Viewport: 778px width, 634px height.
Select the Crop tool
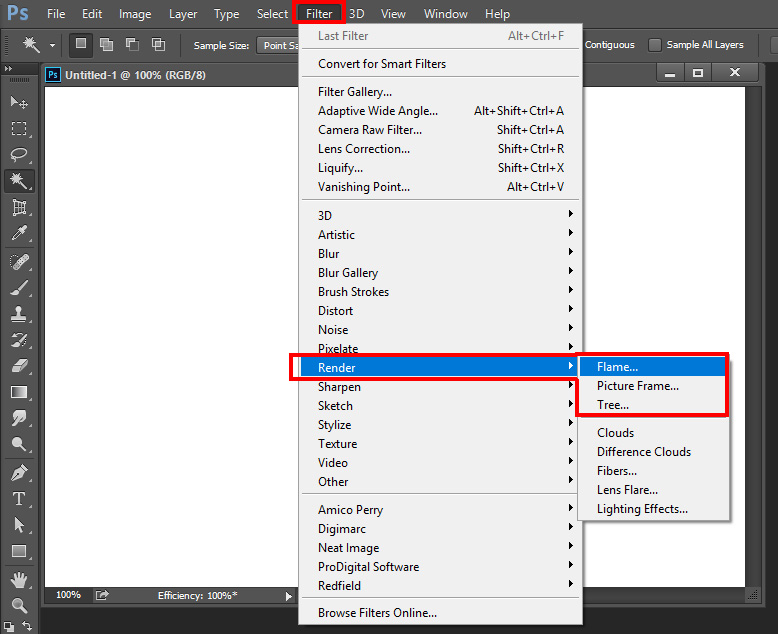19,207
